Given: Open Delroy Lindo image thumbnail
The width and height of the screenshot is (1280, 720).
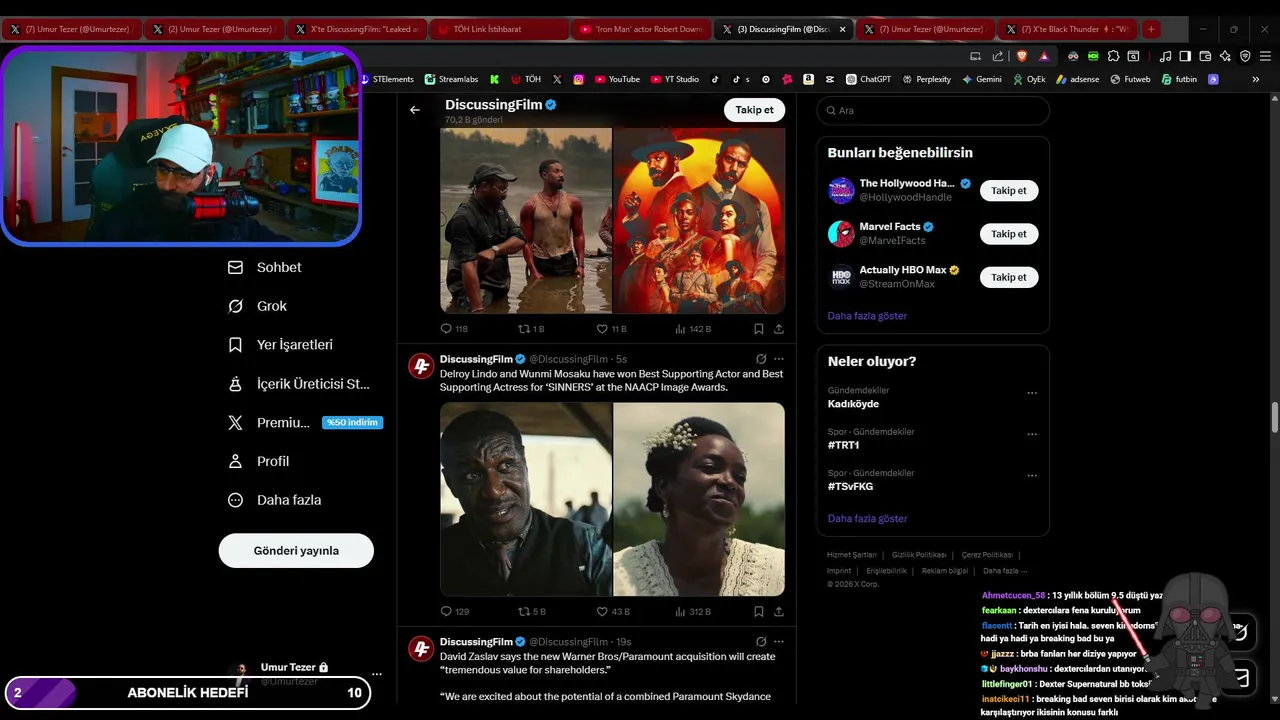Looking at the screenshot, I should (526, 500).
